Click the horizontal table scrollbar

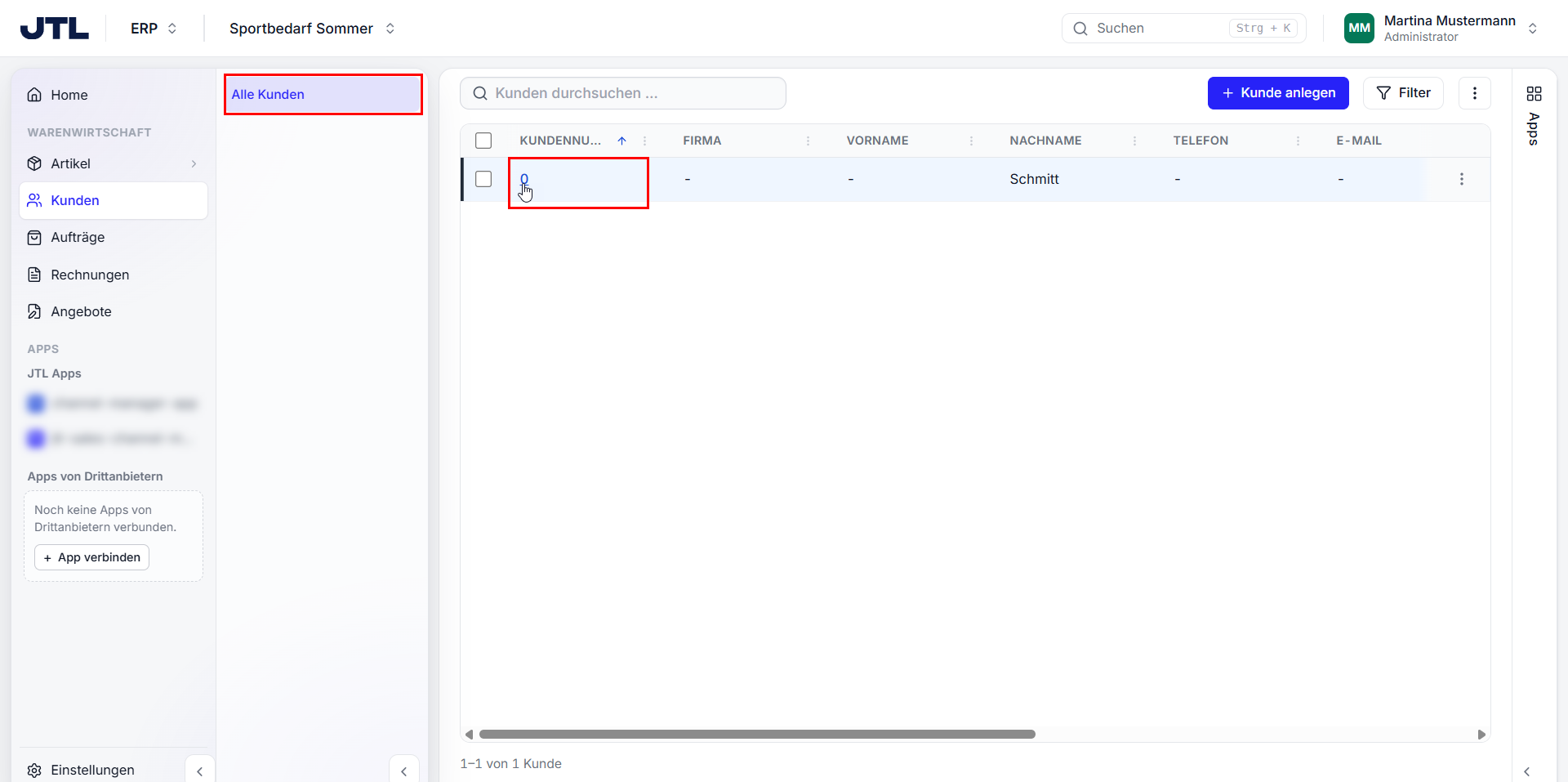[x=757, y=735]
